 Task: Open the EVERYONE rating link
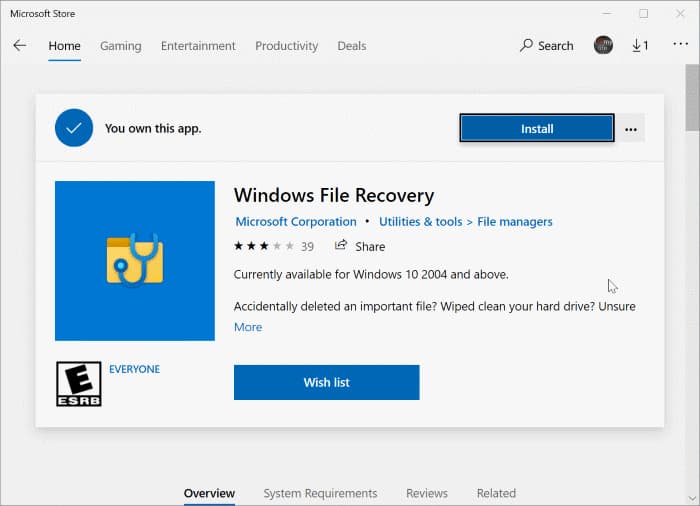pos(134,369)
